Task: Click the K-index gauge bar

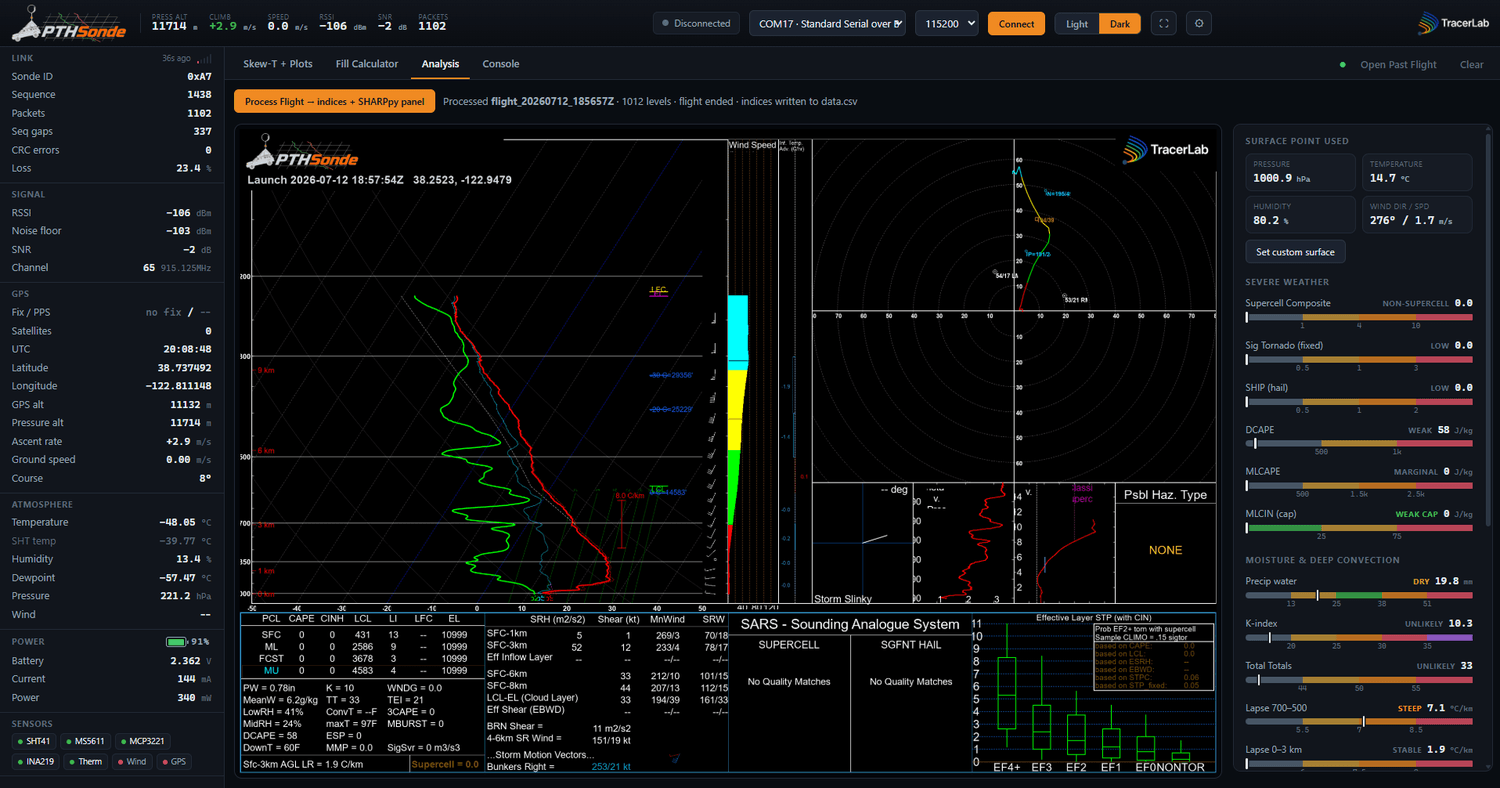Action: [x=1359, y=637]
